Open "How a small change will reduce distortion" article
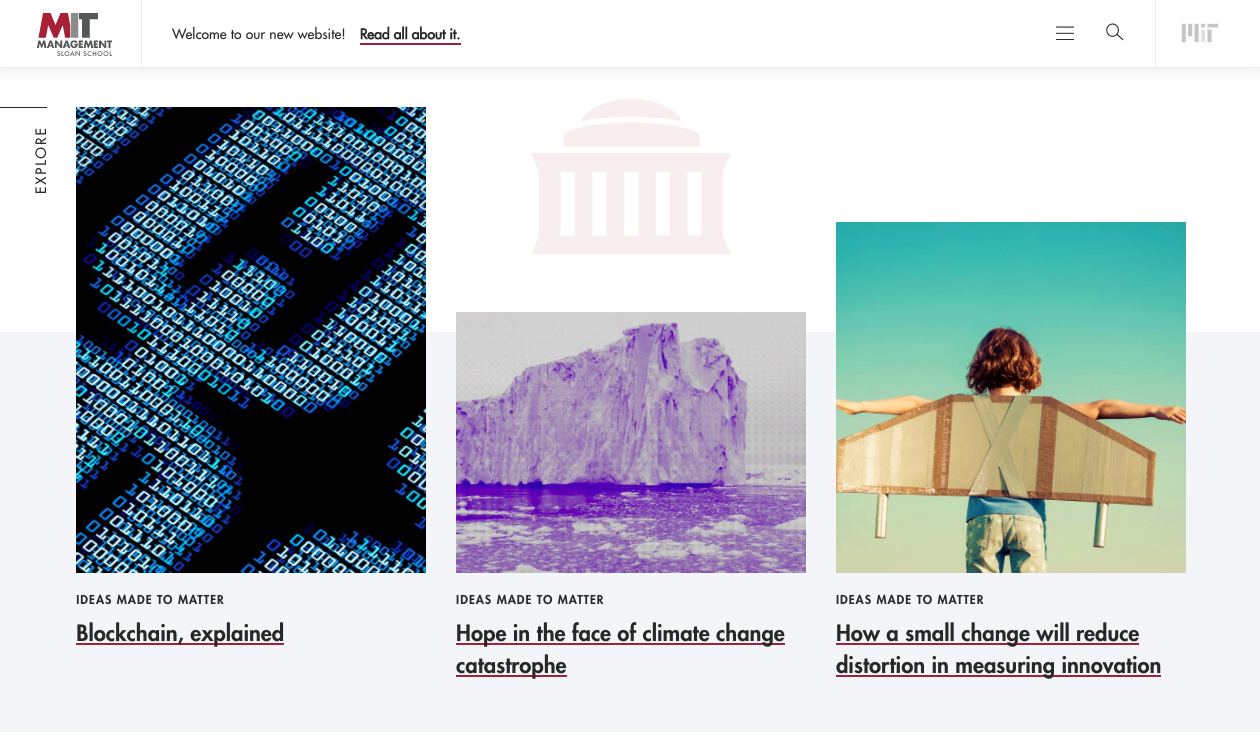Screen dimensions: 1260x752 998,649
